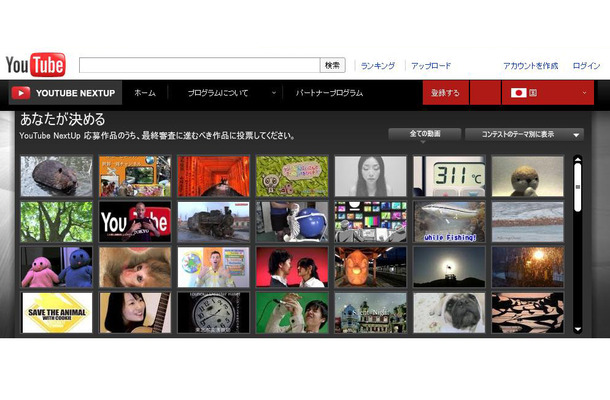Open the man with colorful charts thumbnail
This screenshot has height=400, width=610.
(x=214, y=267)
